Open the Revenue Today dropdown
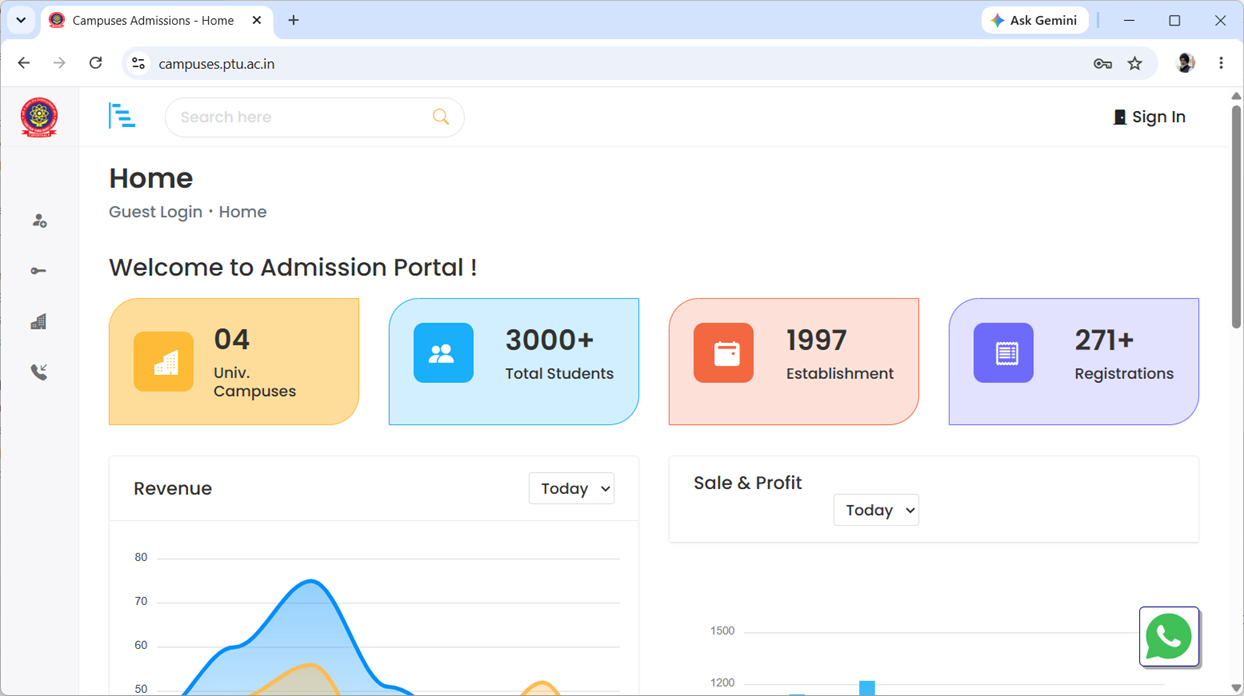Viewport: 1244px width, 696px height. (571, 488)
